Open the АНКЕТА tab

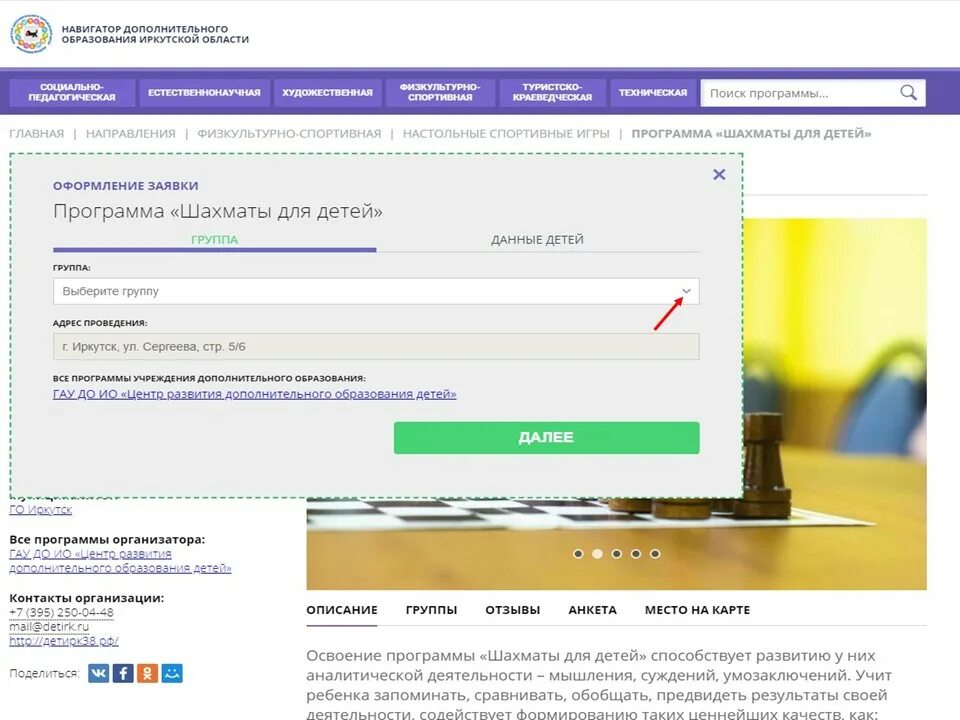coord(592,610)
